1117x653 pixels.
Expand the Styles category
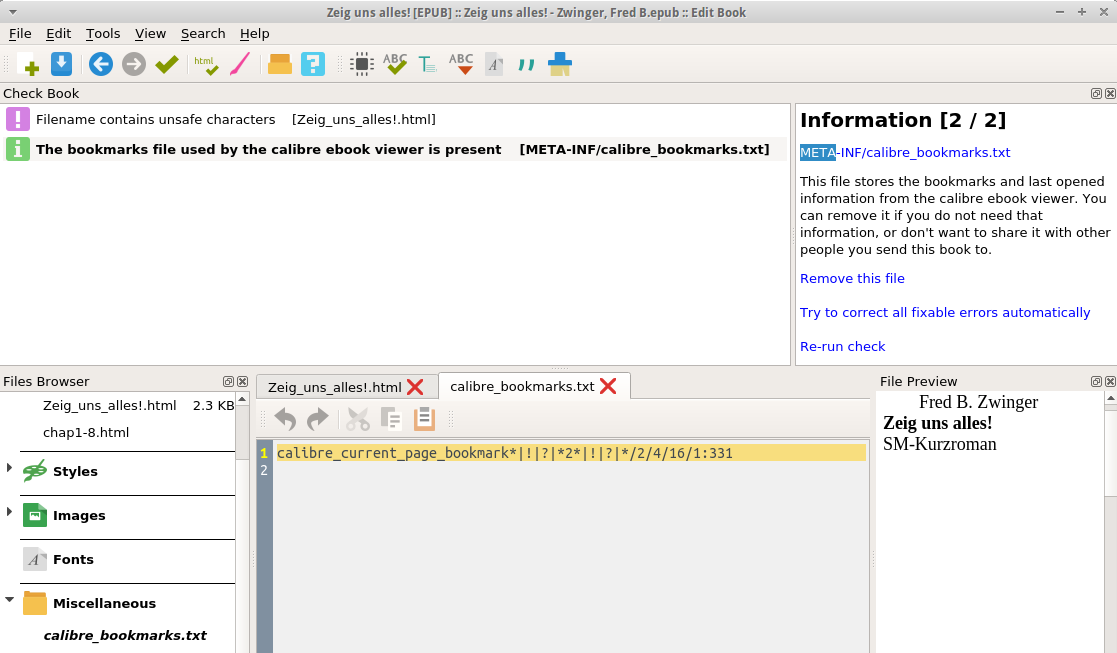point(9,468)
